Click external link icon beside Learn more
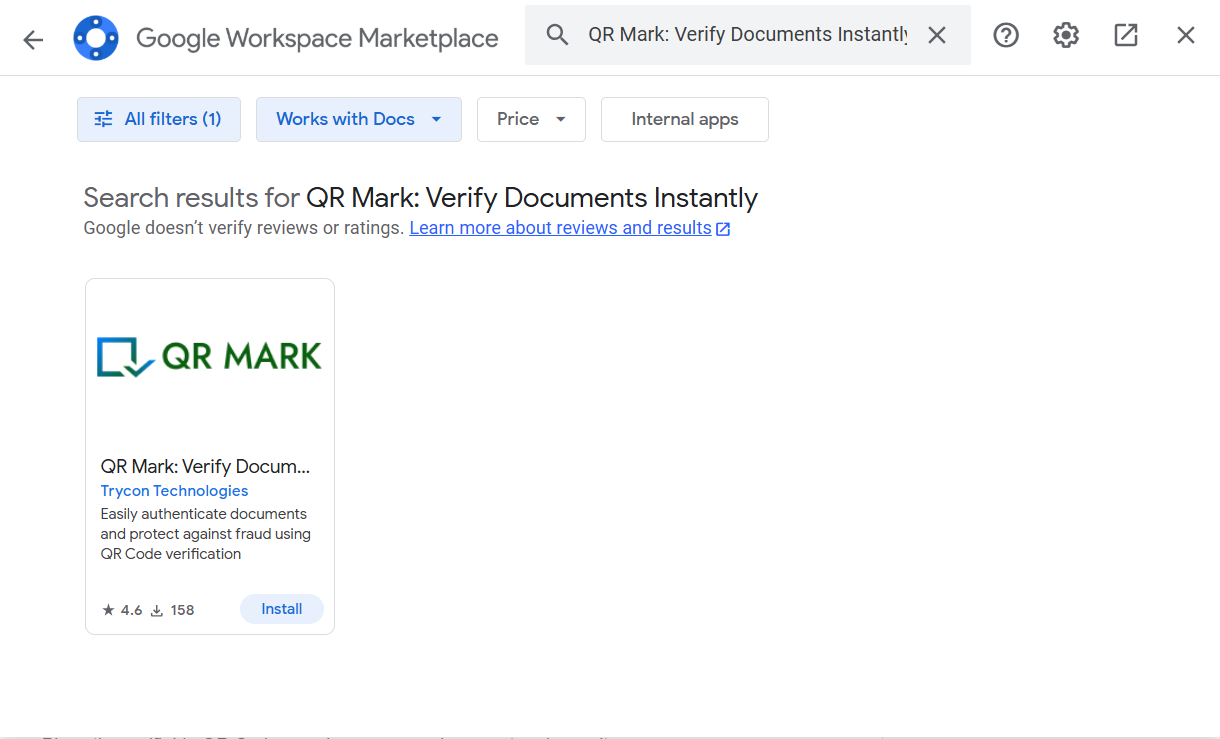The width and height of the screenshot is (1220, 739). (723, 229)
